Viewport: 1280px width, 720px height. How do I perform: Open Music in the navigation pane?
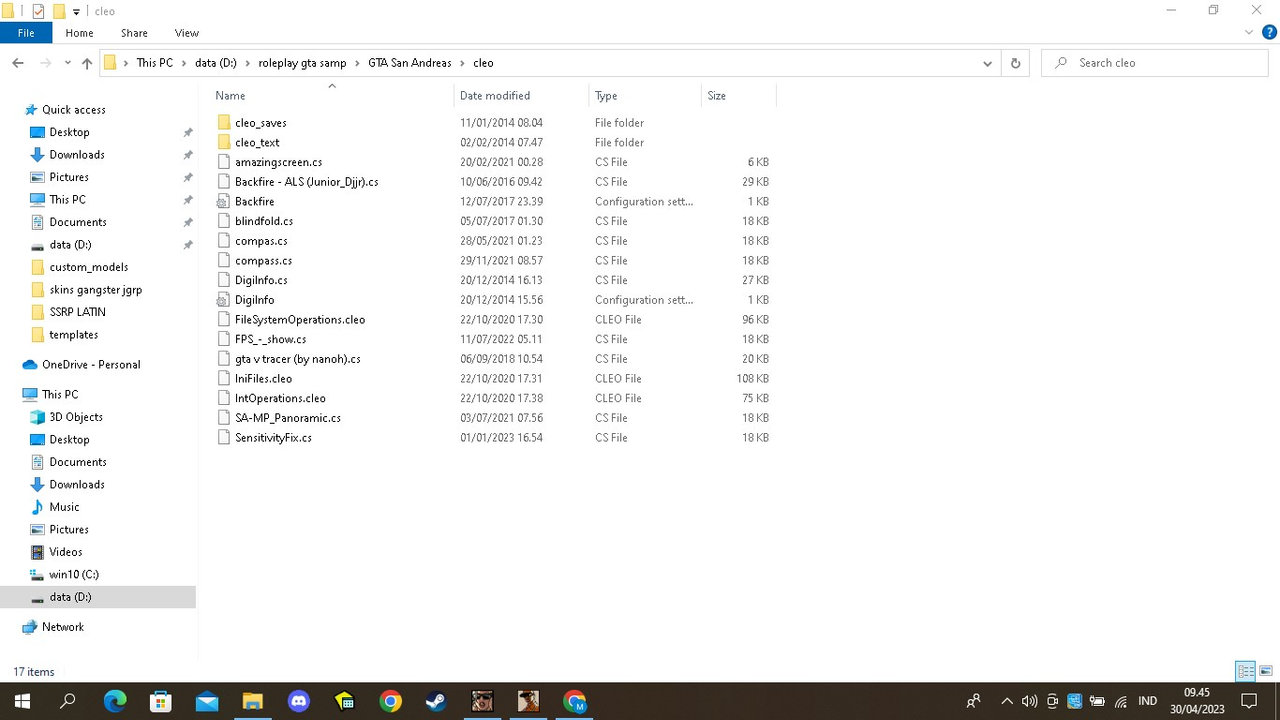coord(64,507)
